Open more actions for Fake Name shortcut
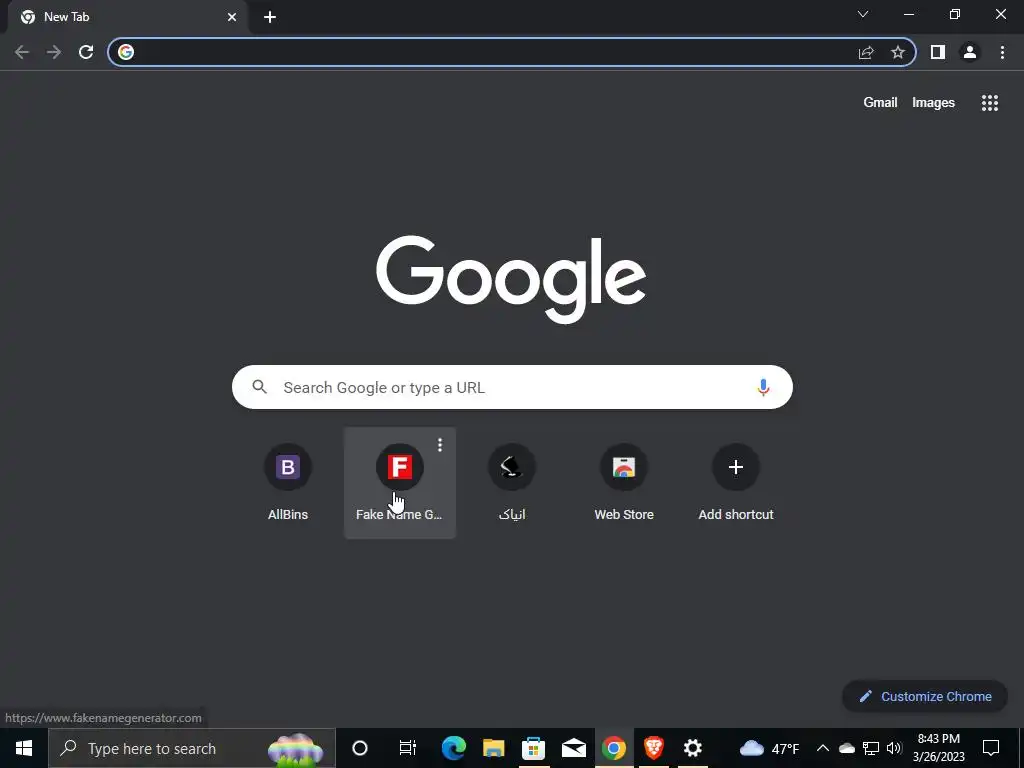1024x768 pixels. click(x=440, y=445)
